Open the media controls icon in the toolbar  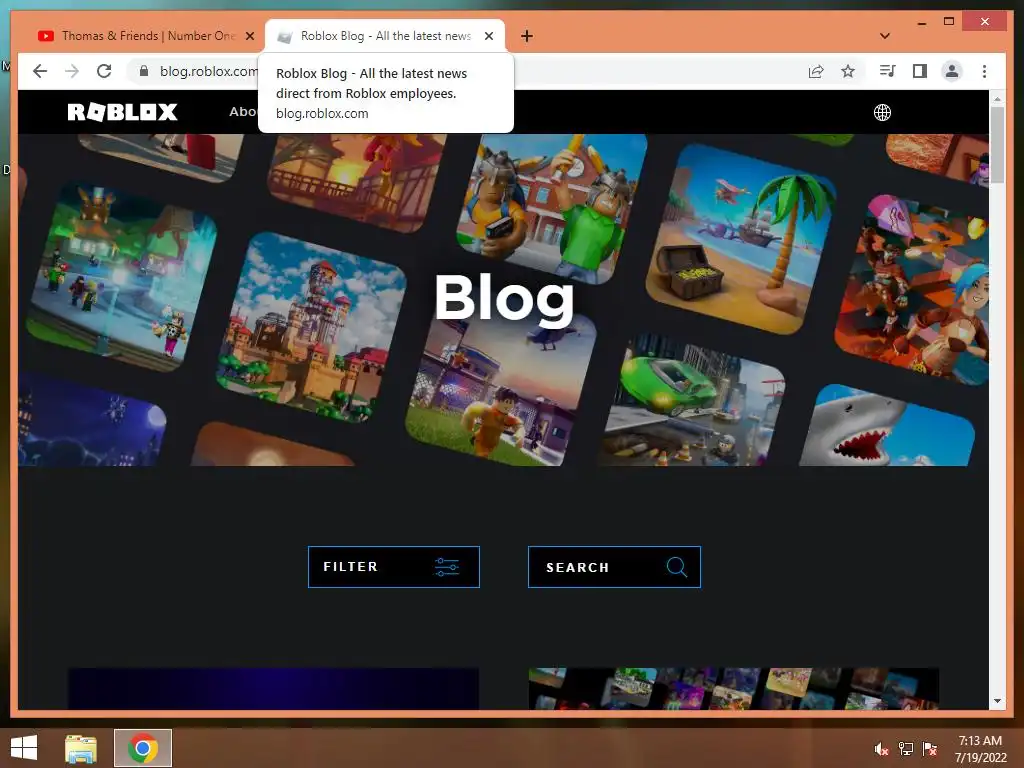pos(887,71)
